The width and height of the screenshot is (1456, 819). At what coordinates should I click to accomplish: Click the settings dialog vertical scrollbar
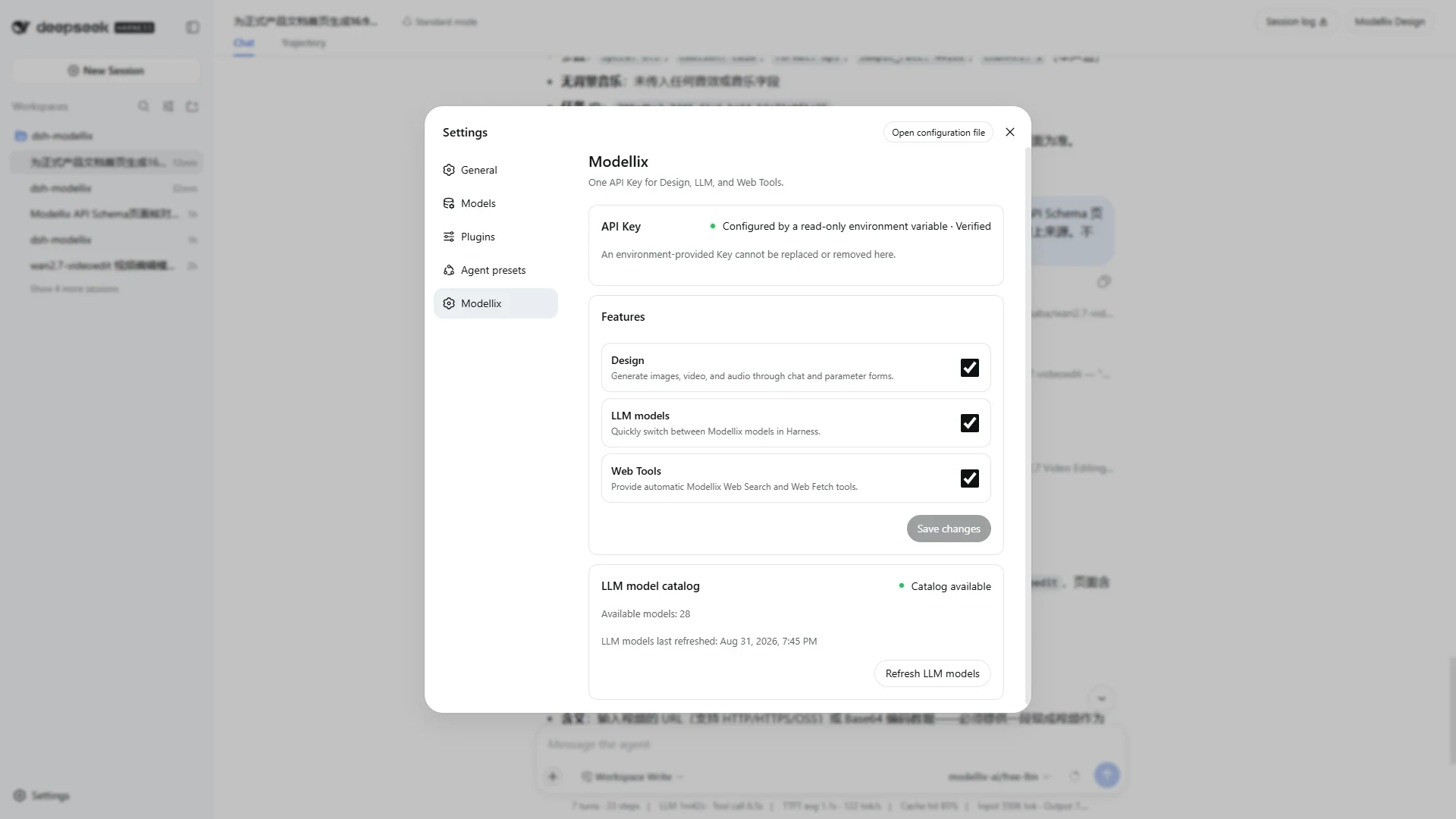[1028, 425]
